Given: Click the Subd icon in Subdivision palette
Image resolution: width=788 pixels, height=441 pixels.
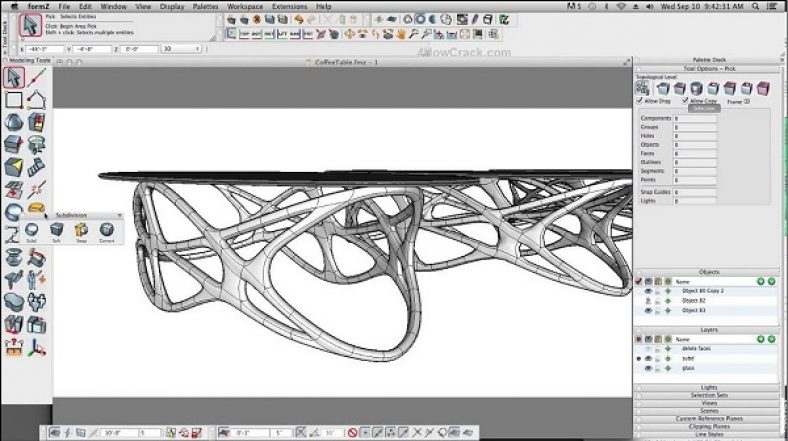Looking at the screenshot, I should point(32,229).
